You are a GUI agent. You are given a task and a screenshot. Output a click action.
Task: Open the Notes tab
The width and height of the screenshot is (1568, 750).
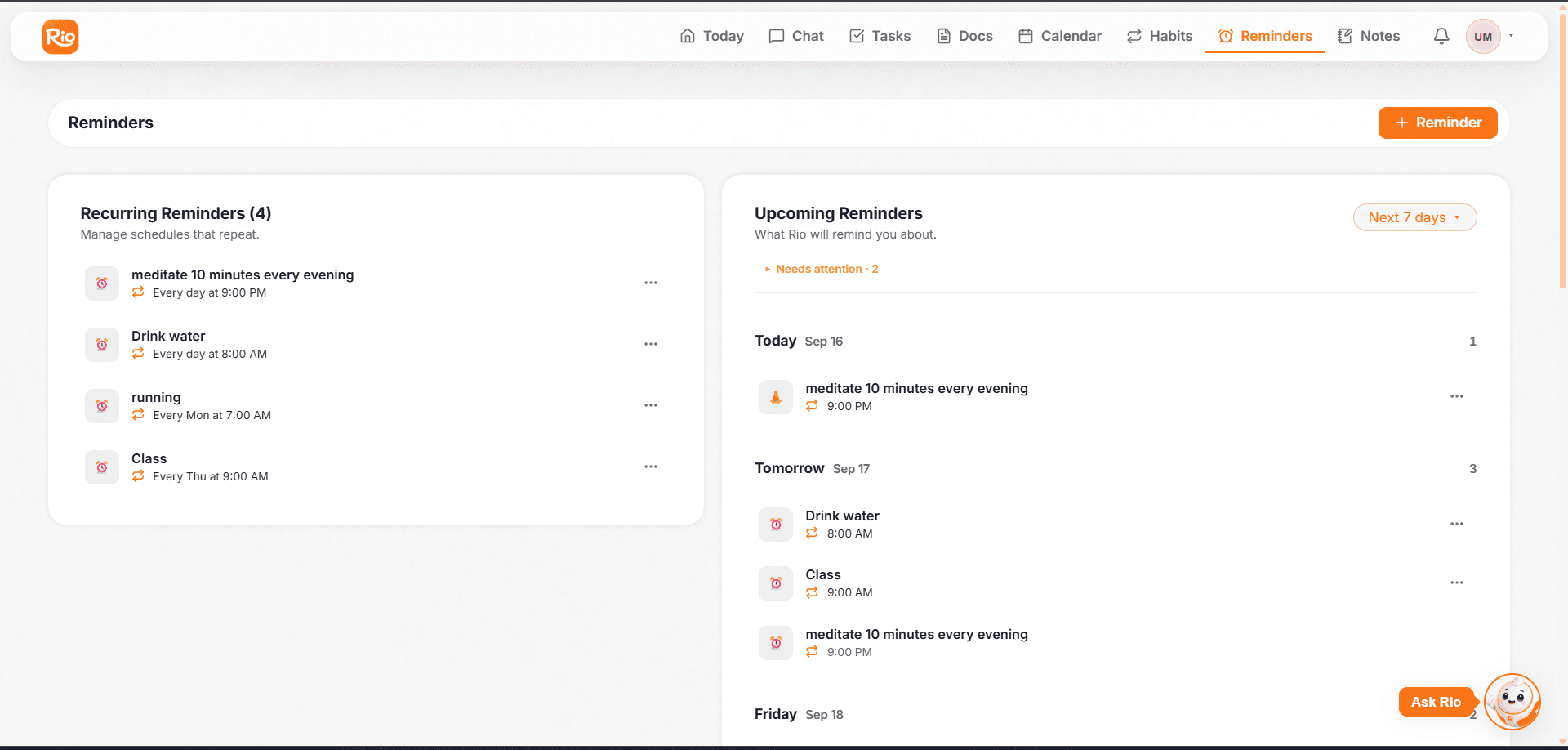(x=1369, y=36)
